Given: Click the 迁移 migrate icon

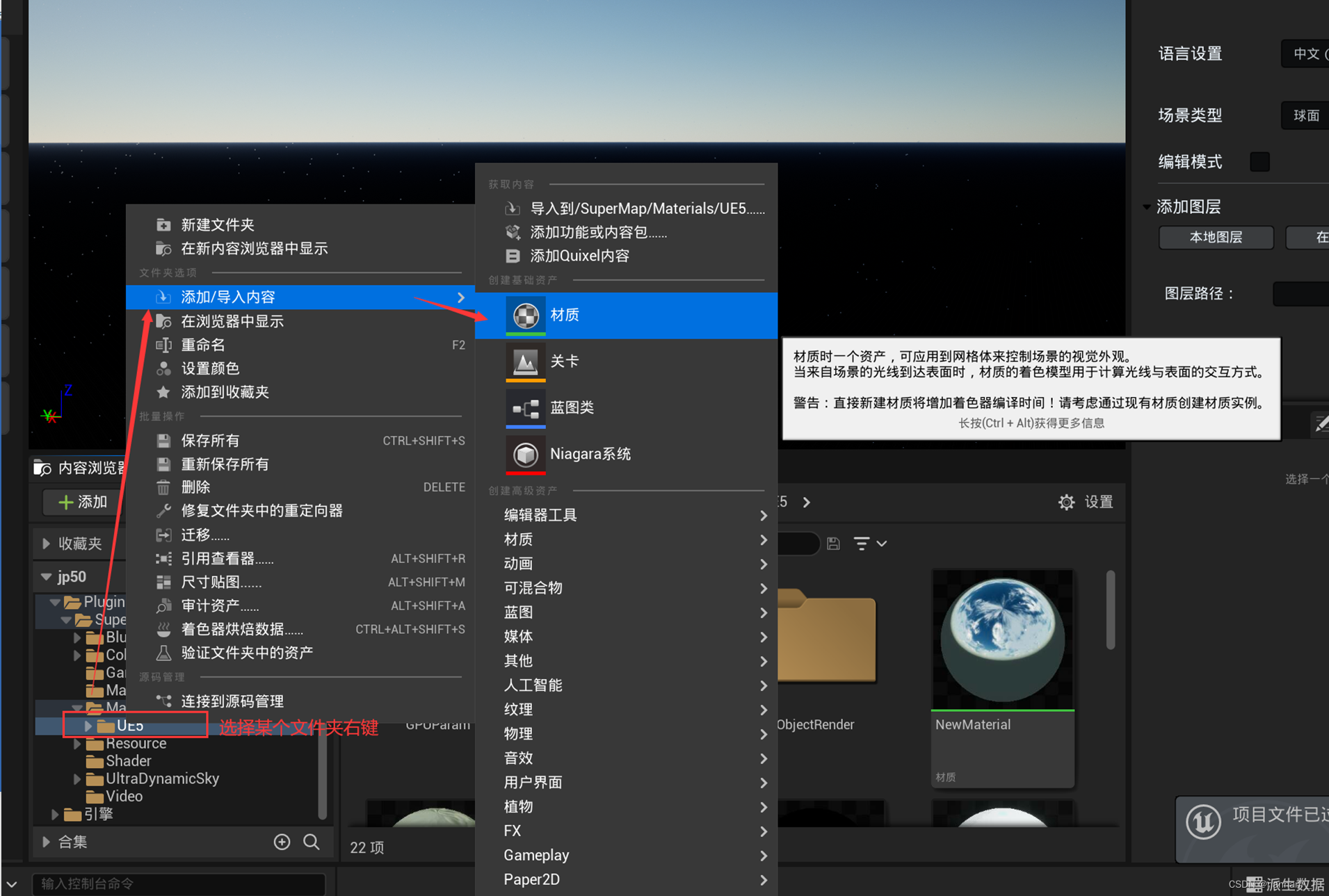Looking at the screenshot, I should (163, 535).
